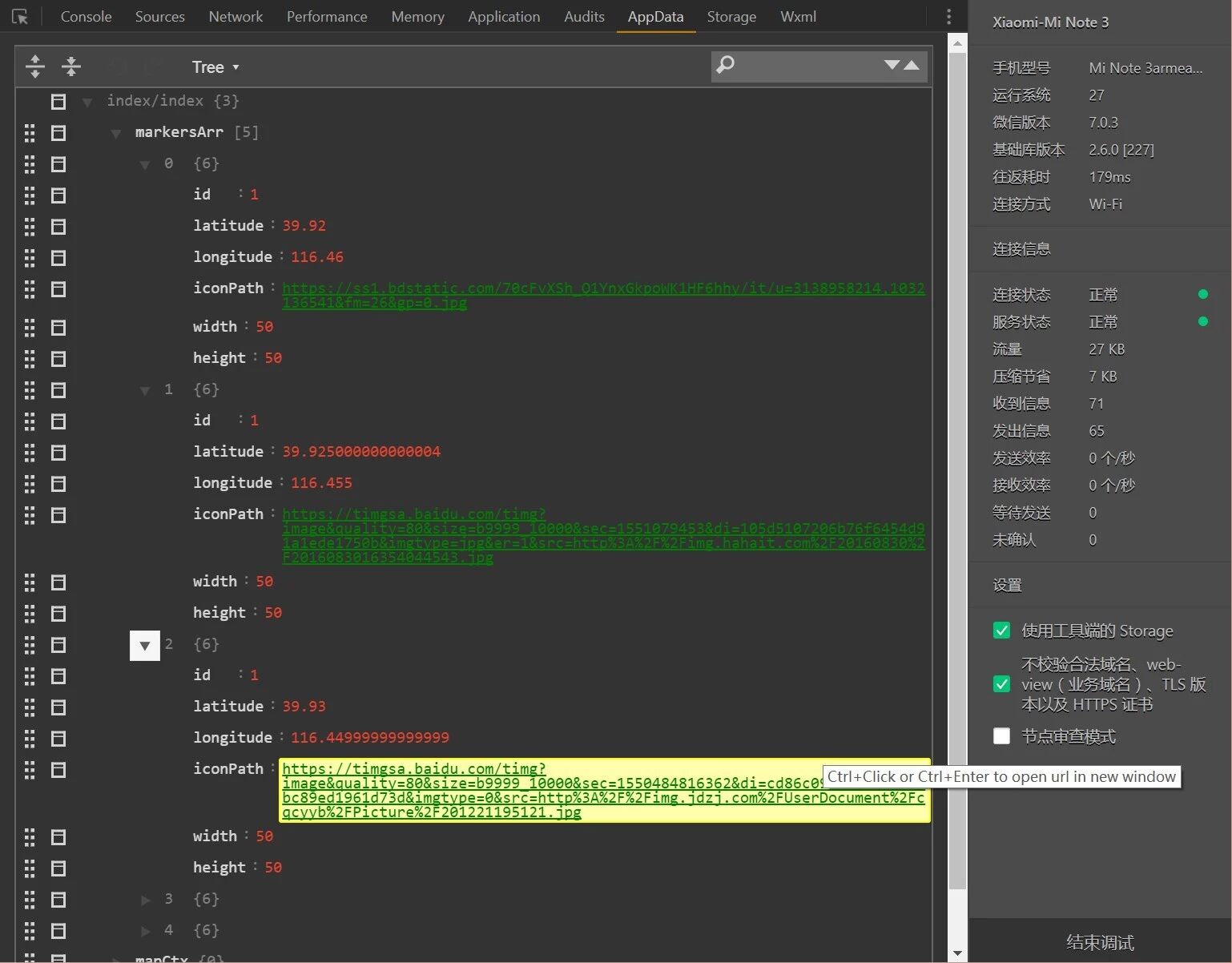Viewport: 1232px width, 963px height.
Task: Enable the 节点审查模式 checkbox
Action: 1001,736
